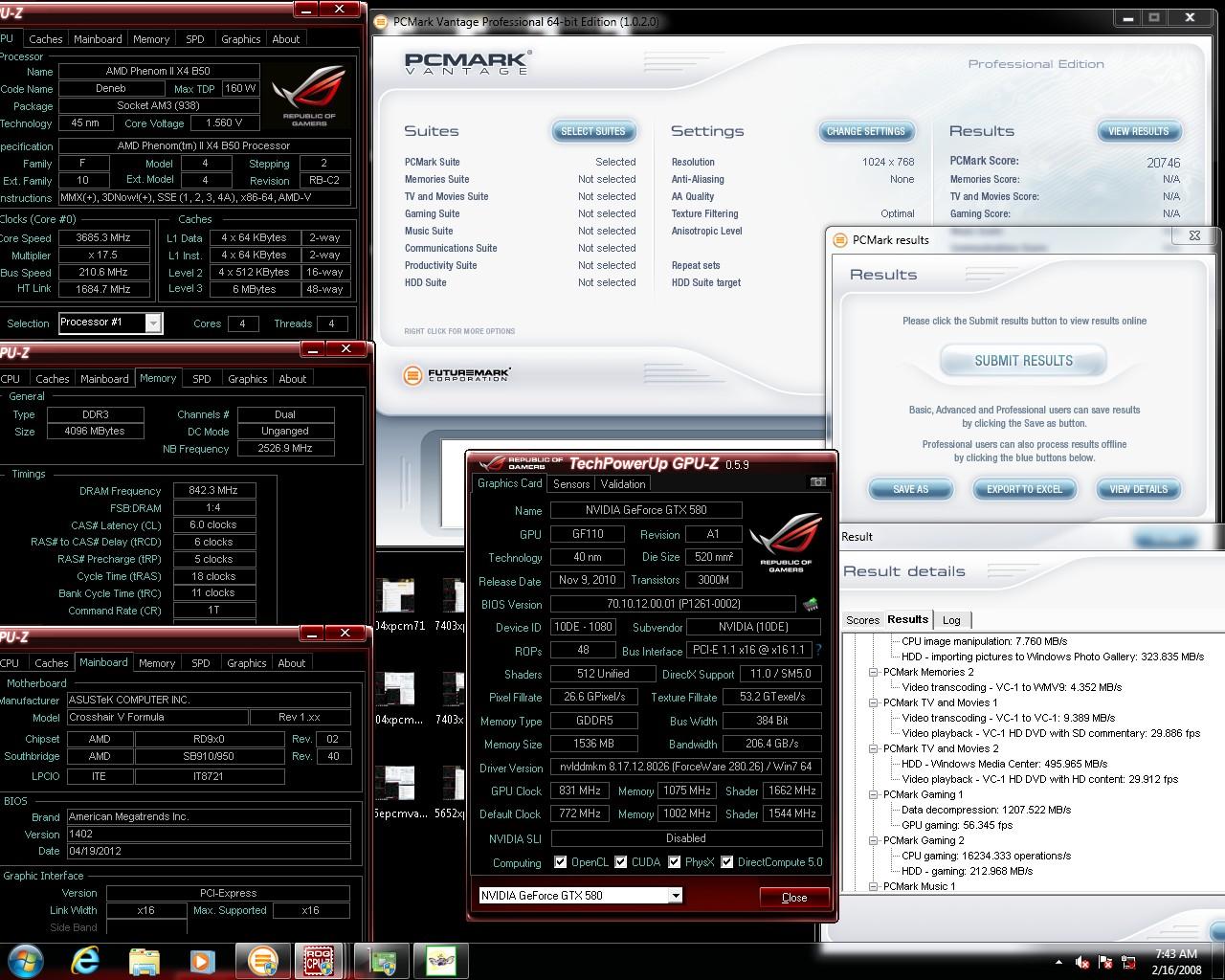This screenshot has height=980, width=1225.
Task: Click the GPU Name field in GPU-Z
Action: point(646,510)
